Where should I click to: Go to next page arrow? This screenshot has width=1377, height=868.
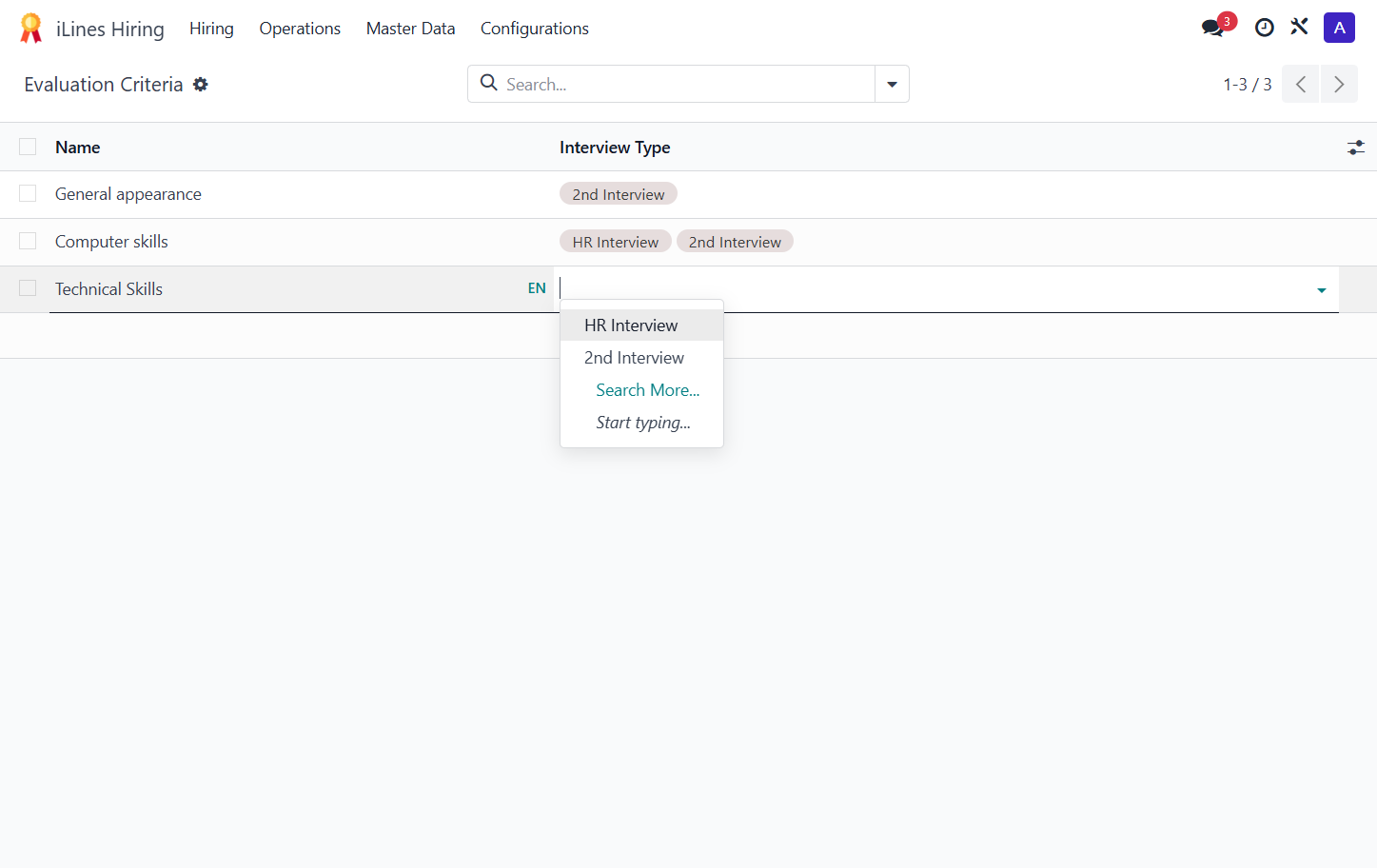(1339, 84)
